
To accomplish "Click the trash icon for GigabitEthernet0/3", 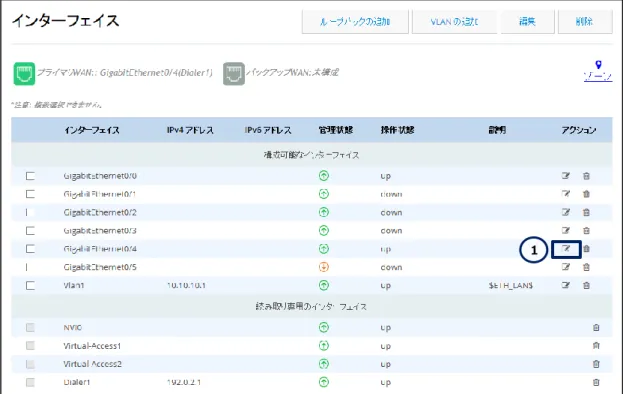I will 586,231.
